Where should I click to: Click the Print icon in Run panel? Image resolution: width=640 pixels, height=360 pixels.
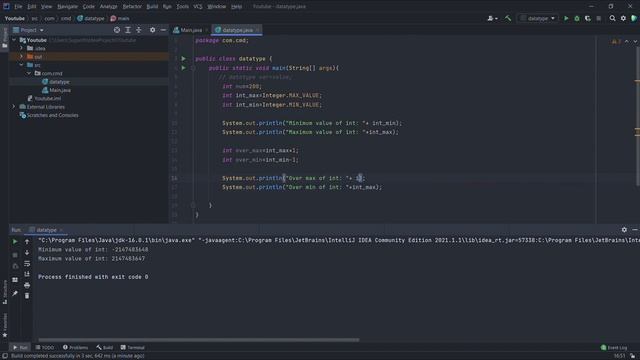coord(27,285)
